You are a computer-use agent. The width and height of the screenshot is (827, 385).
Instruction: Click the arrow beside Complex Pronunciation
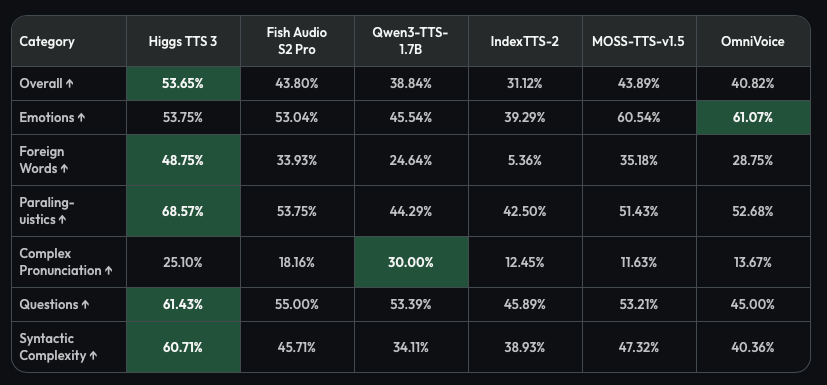click(x=108, y=271)
